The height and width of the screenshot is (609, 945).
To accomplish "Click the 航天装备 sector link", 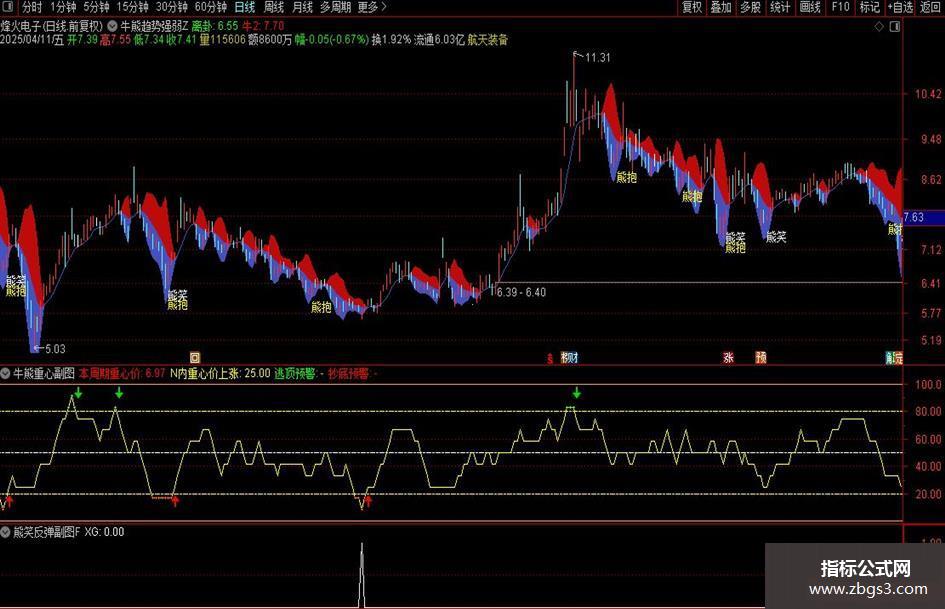I will pos(488,40).
